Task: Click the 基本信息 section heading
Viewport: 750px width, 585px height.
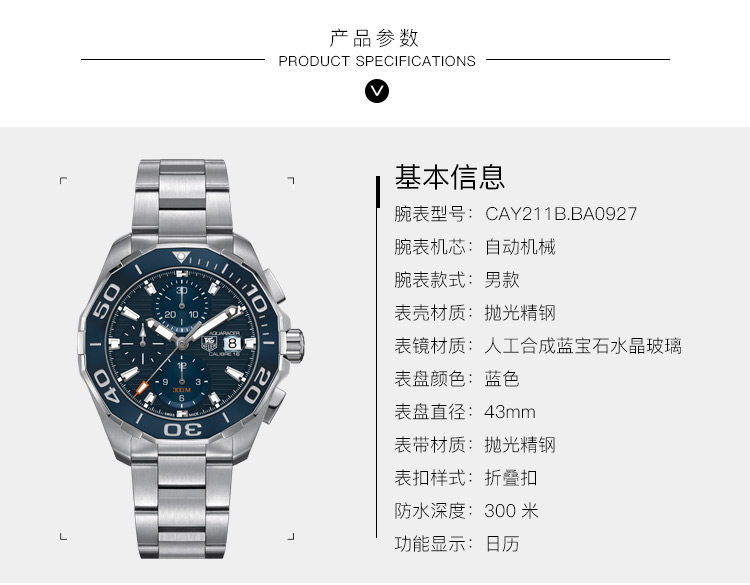Action: point(450,177)
